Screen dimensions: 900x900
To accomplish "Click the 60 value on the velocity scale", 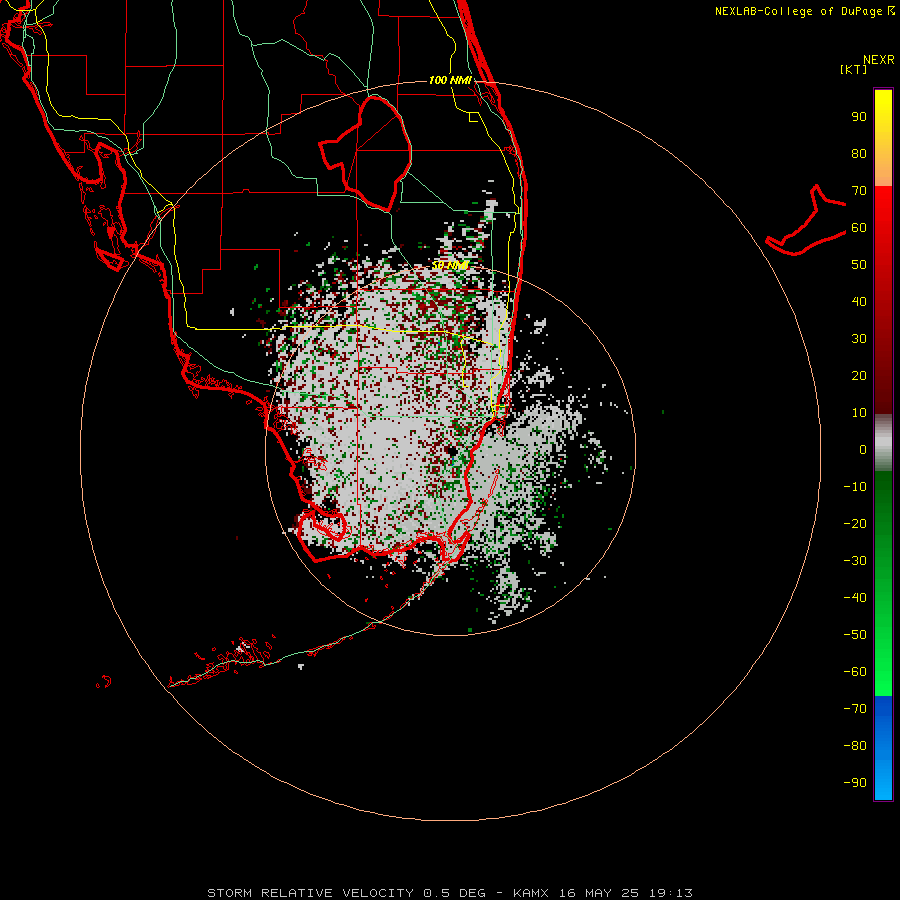I will pos(859,228).
